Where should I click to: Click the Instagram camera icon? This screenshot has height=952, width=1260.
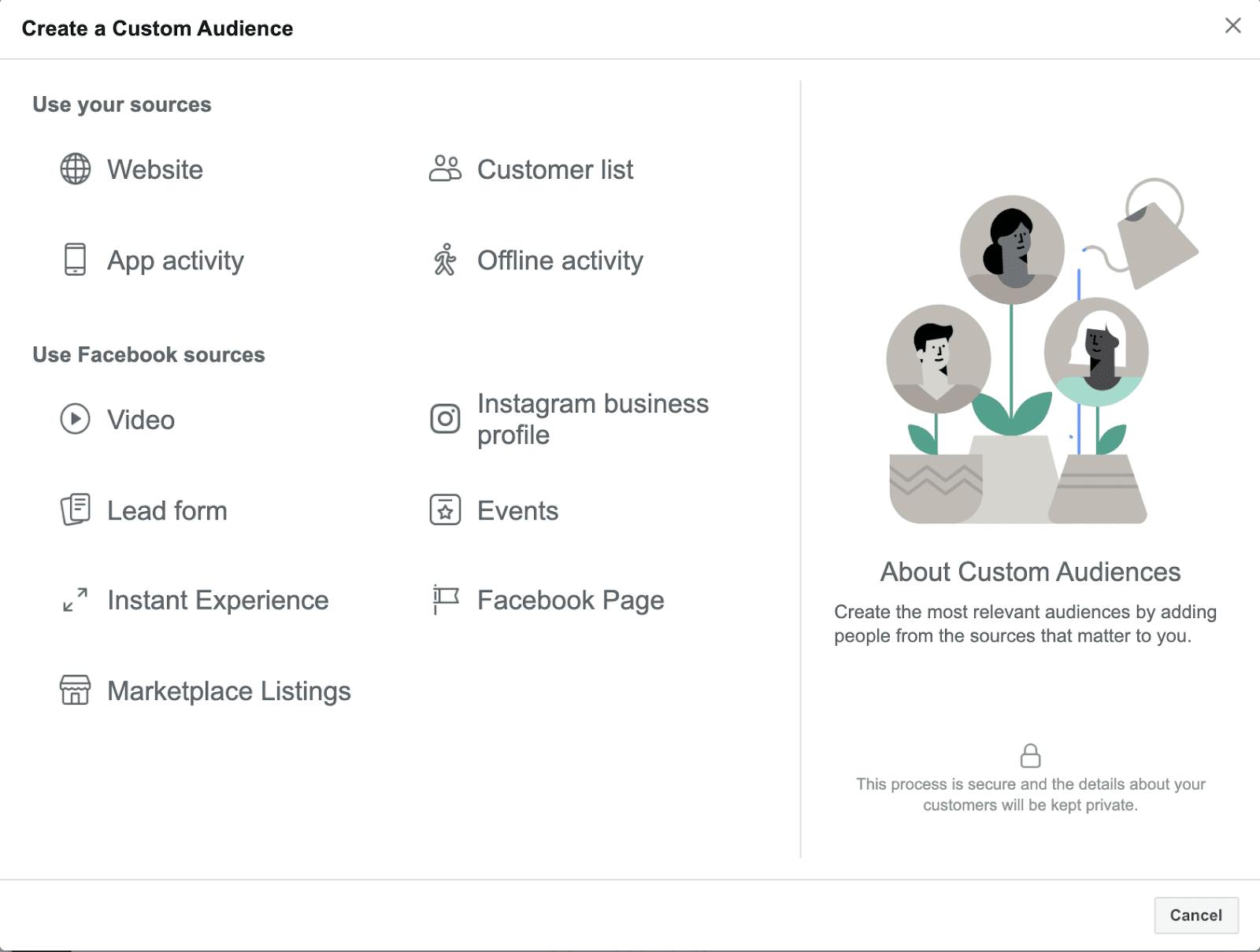pos(445,419)
